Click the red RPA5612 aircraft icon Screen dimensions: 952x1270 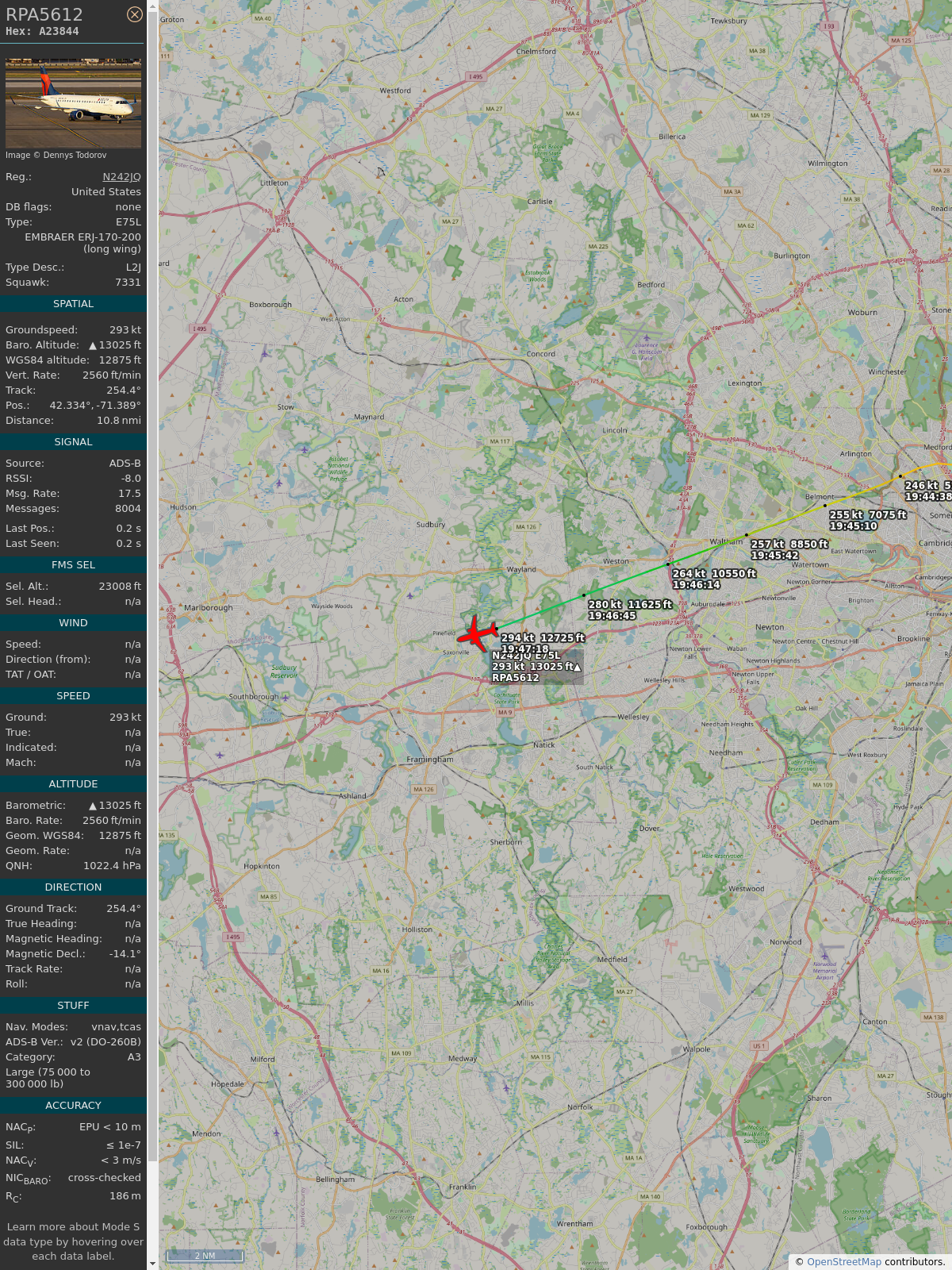pos(478,633)
